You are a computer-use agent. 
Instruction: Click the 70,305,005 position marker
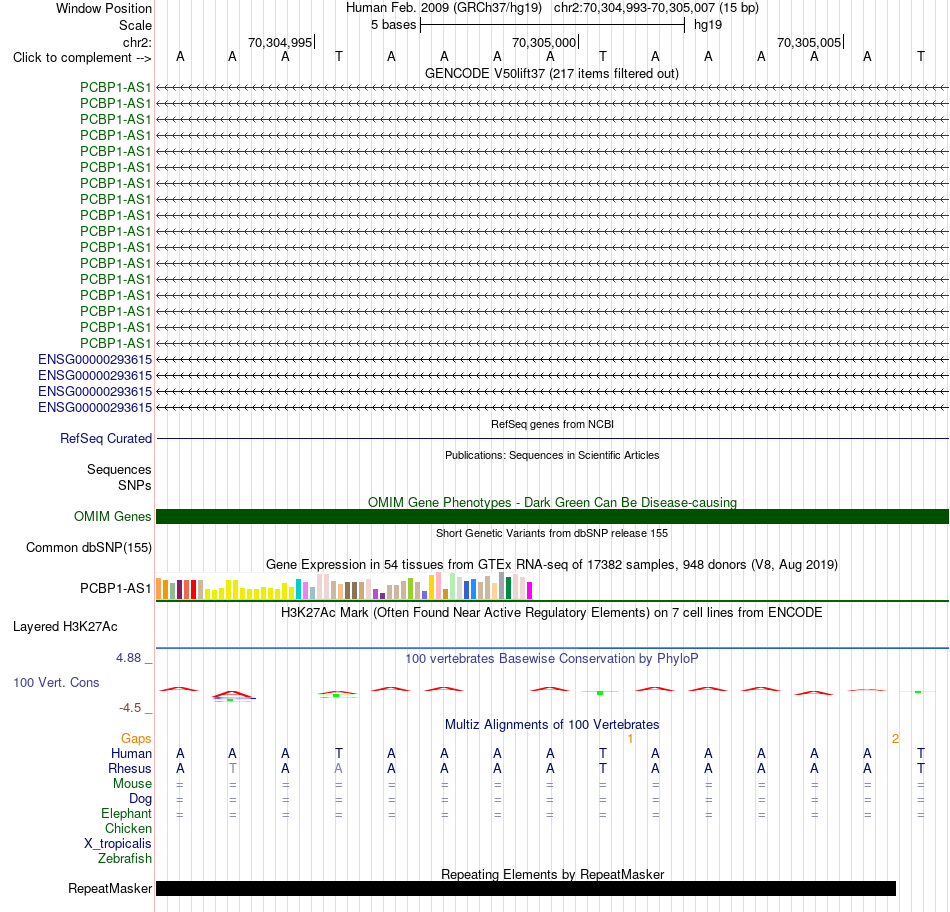point(809,42)
